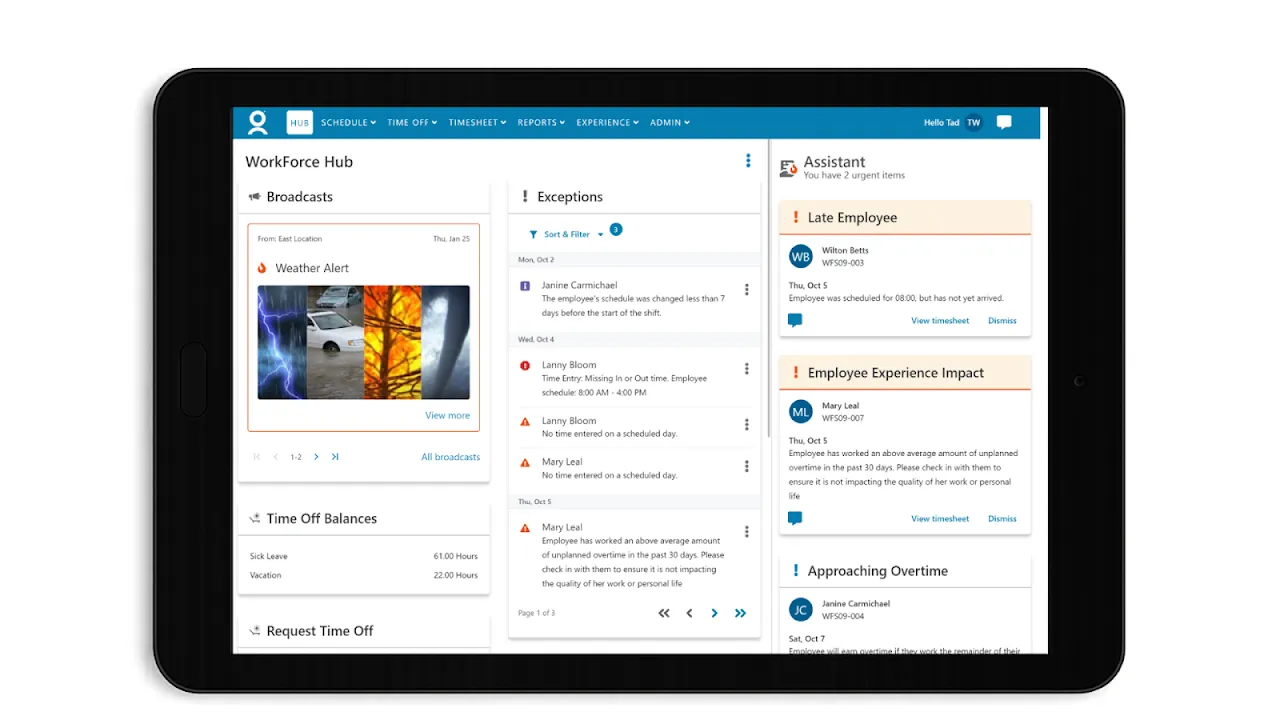View timesheet for Wilton Betts
This screenshot has width=1280, height=720.
[940, 321]
